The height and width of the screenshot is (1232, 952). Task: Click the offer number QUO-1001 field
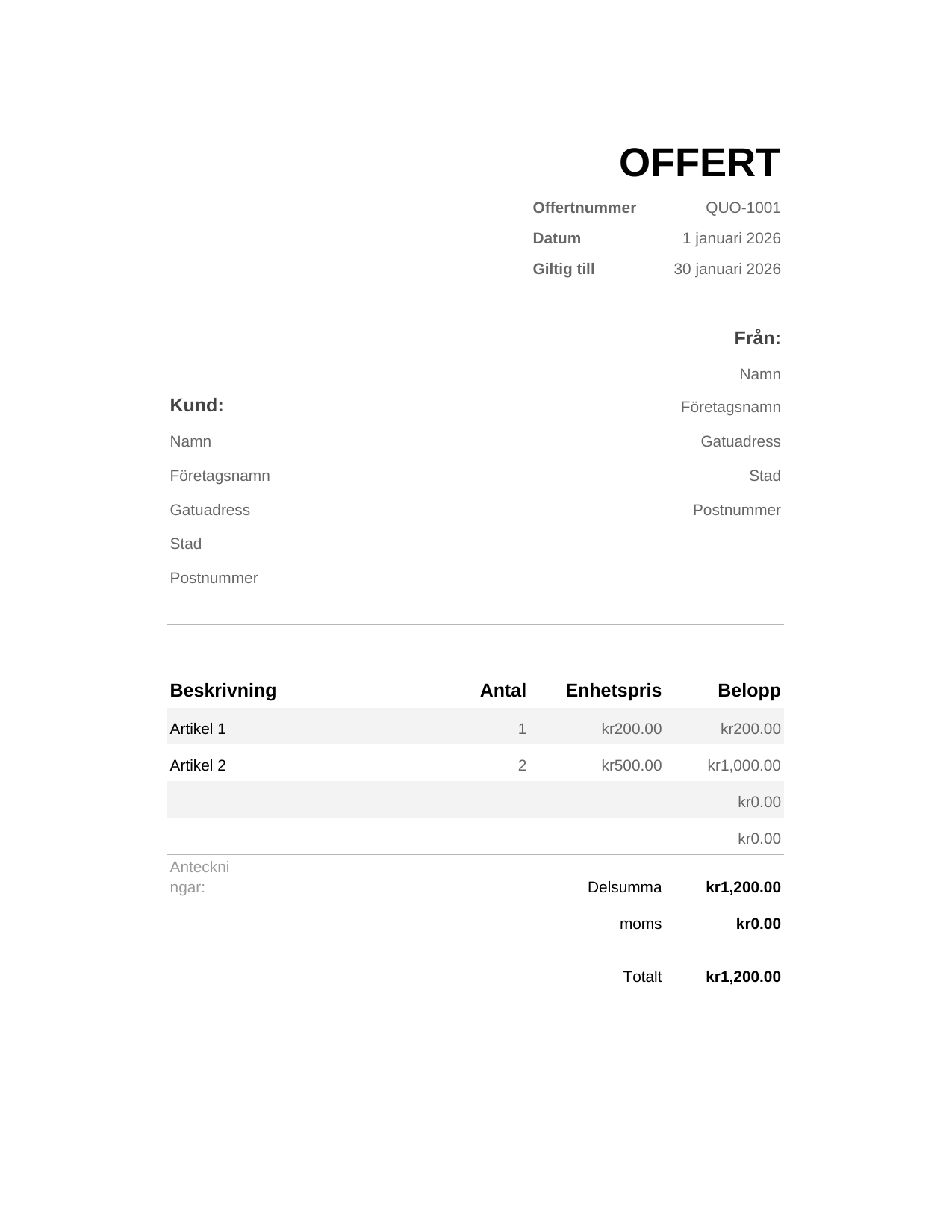(743, 208)
